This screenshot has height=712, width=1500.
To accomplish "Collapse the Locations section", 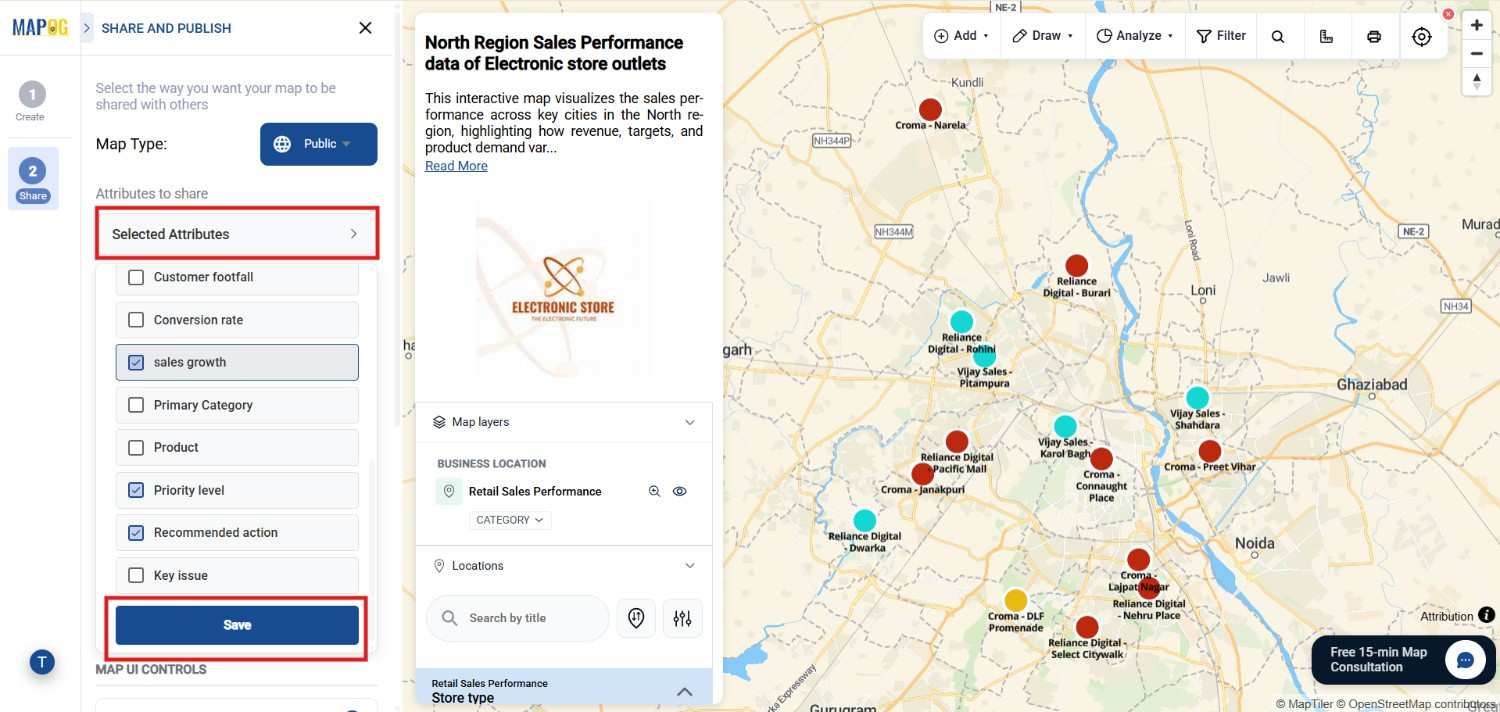I will (x=689, y=566).
